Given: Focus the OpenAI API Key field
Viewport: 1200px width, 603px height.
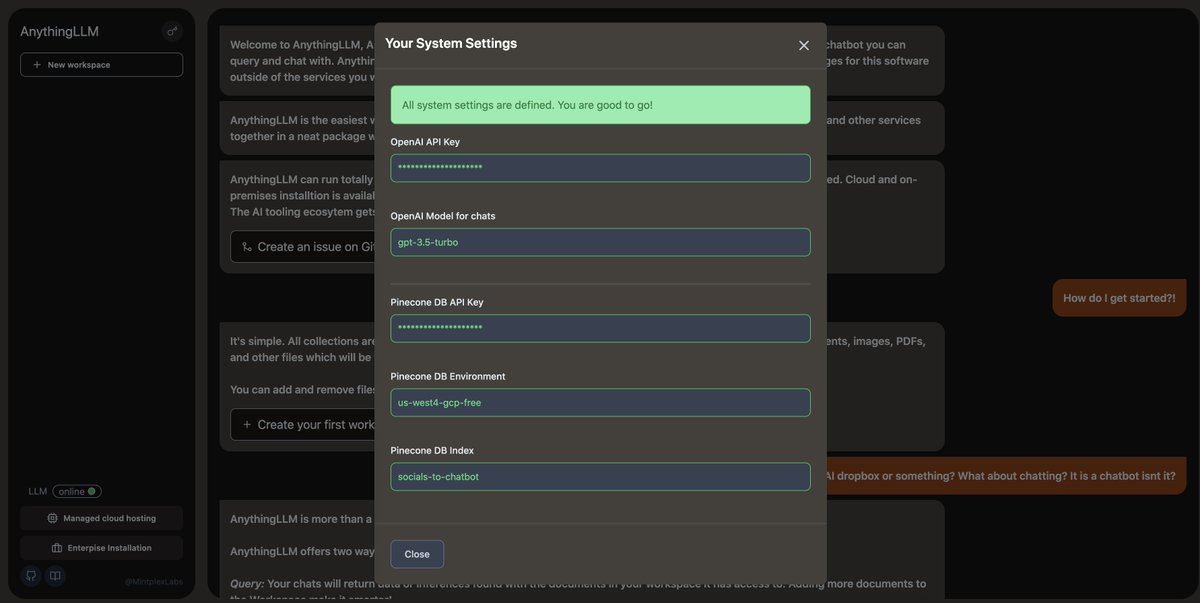Looking at the screenshot, I should (600, 168).
